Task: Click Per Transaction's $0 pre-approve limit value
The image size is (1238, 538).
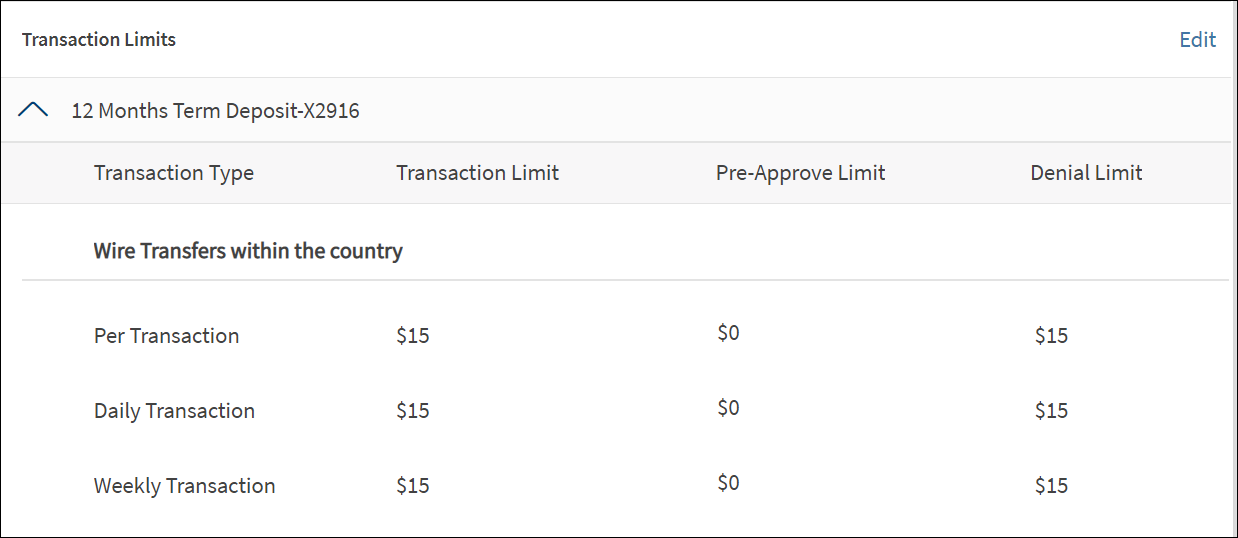Action: pyautogui.click(x=728, y=333)
